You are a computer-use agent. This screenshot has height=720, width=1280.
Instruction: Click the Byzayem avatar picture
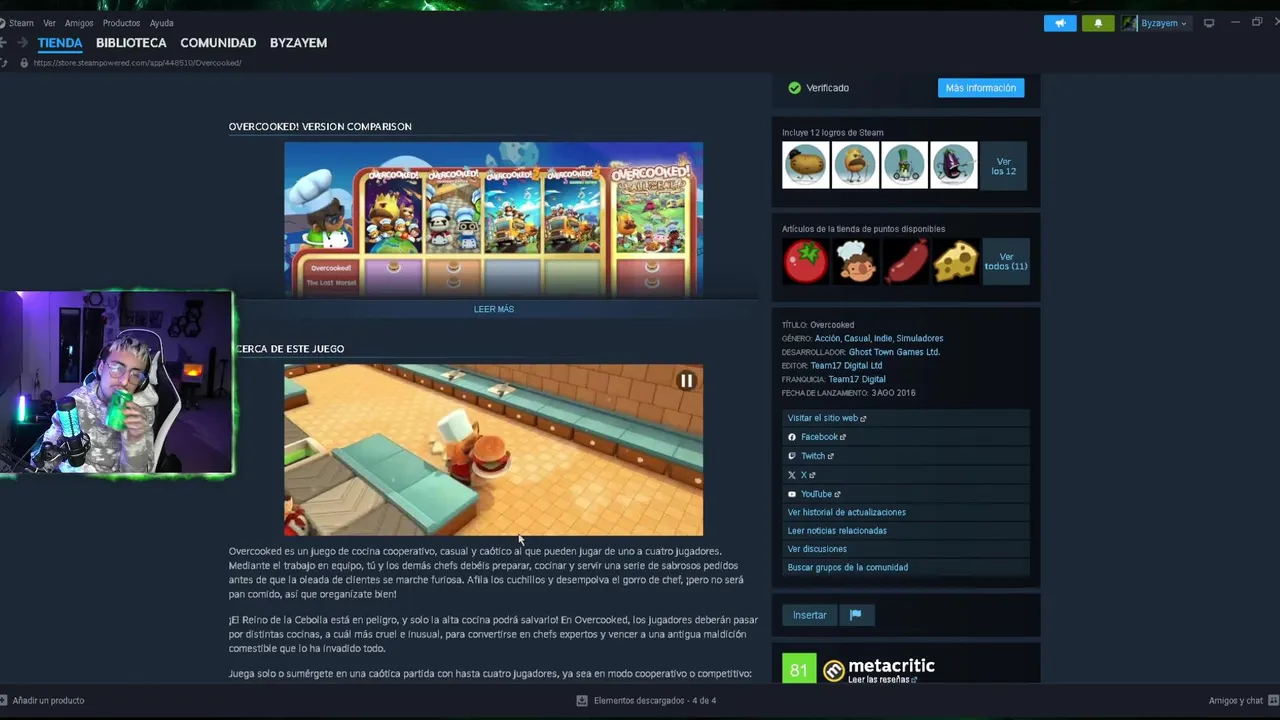[1129, 23]
